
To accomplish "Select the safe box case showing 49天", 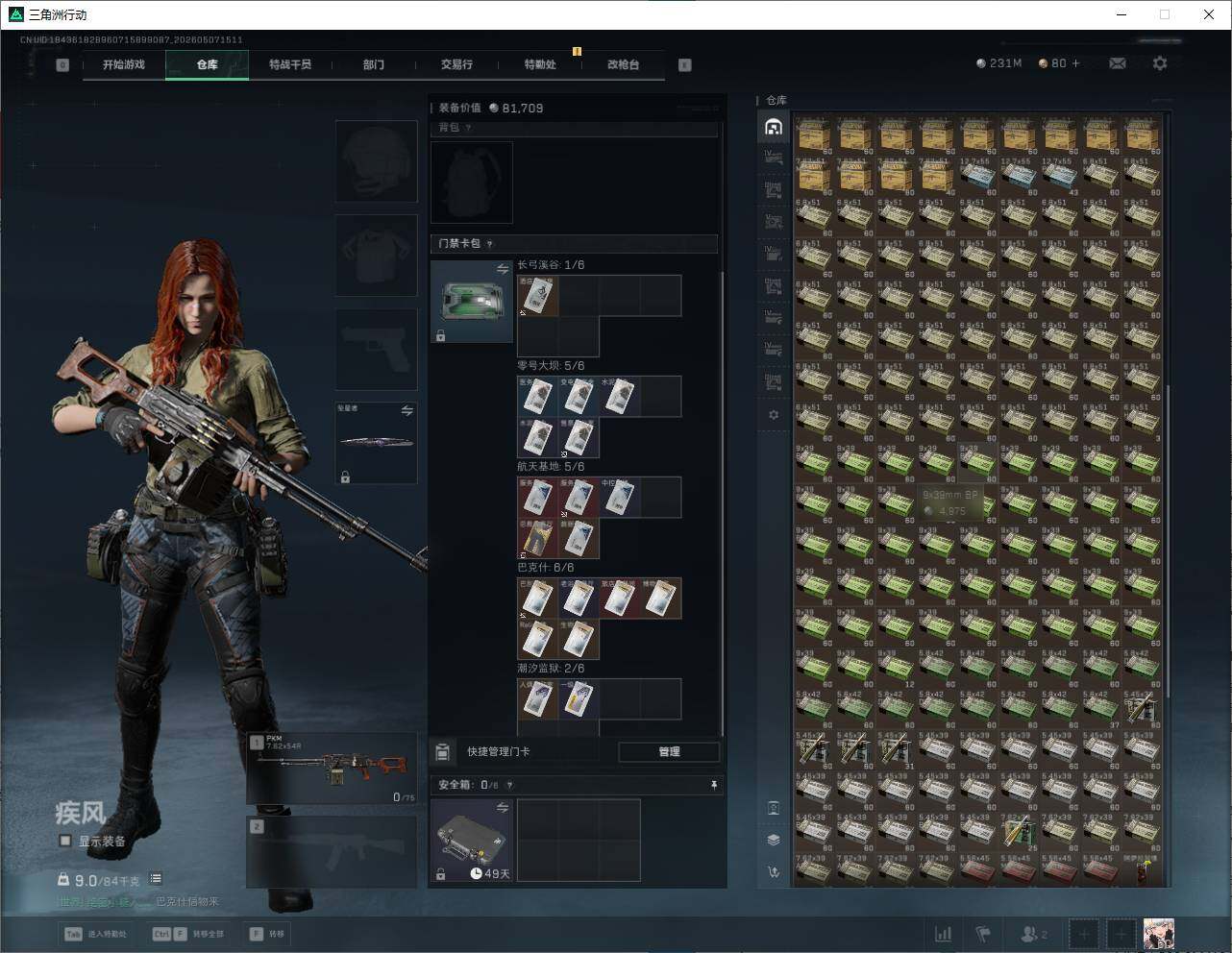I will (x=472, y=841).
